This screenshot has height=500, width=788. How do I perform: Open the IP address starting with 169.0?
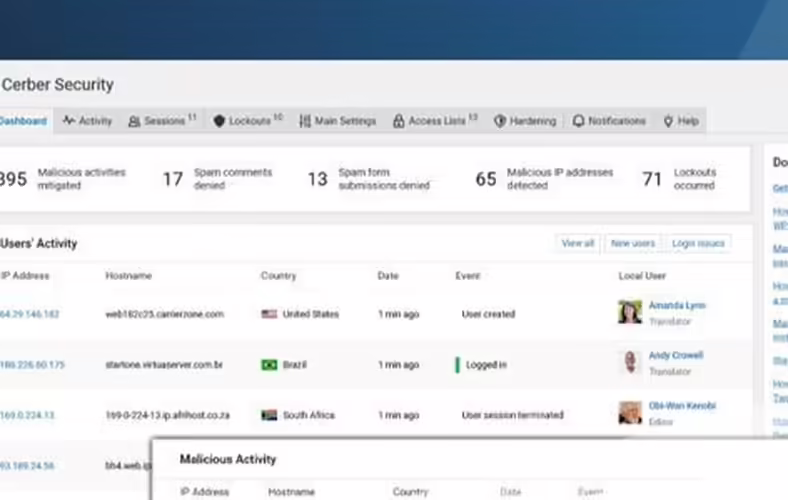tap(27, 415)
